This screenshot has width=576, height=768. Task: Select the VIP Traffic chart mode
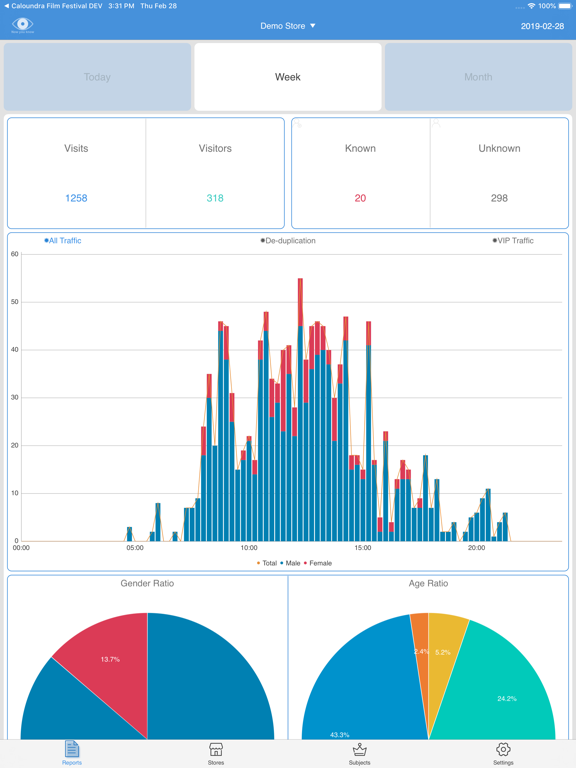(513, 240)
